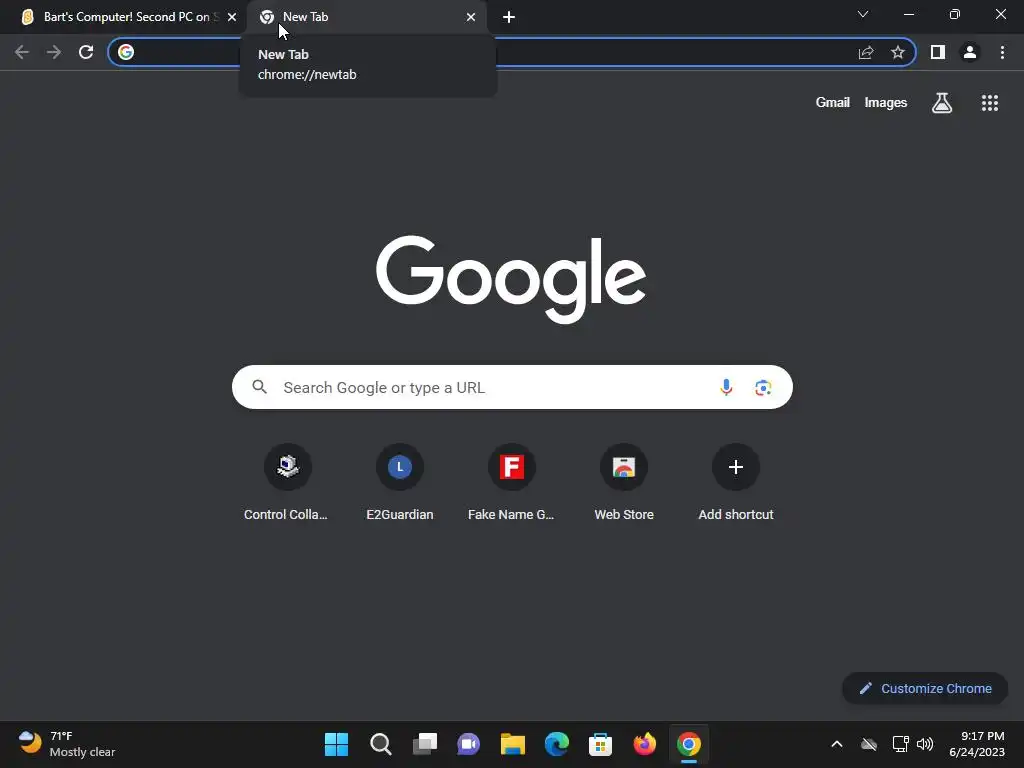Close the Bart's Computer tab

[x=232, y=17]
